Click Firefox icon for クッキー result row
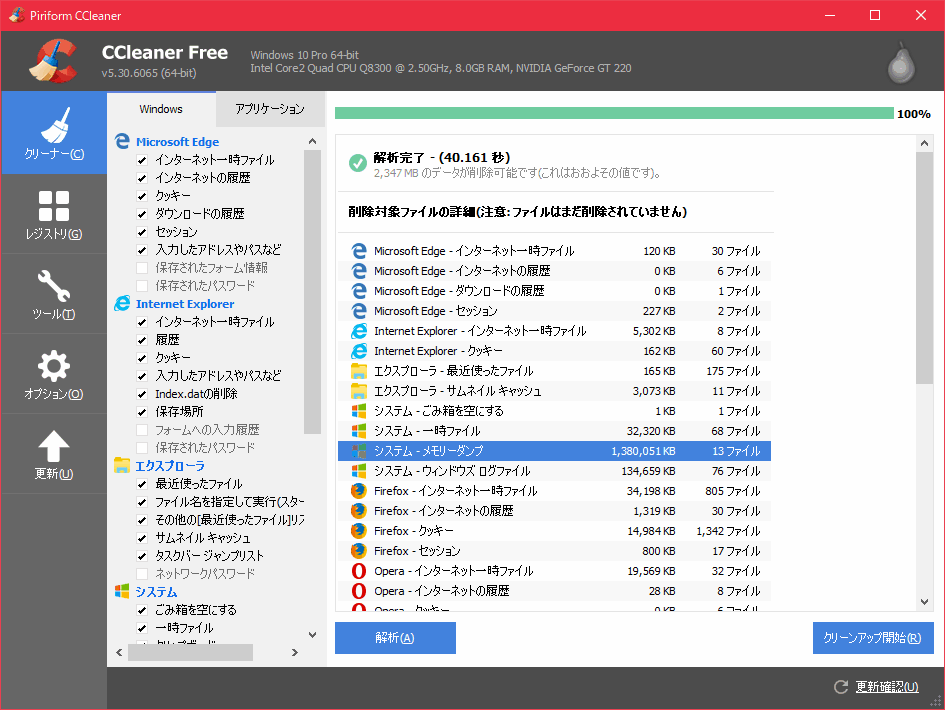The width and height of the screenshot is (945, 710). 359,530
